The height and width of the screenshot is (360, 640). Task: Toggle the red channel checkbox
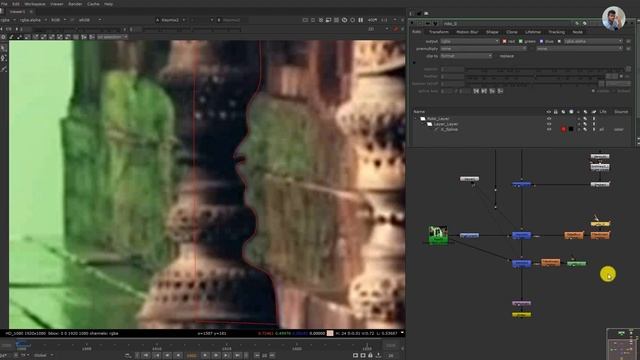click(x=504, y=41)
